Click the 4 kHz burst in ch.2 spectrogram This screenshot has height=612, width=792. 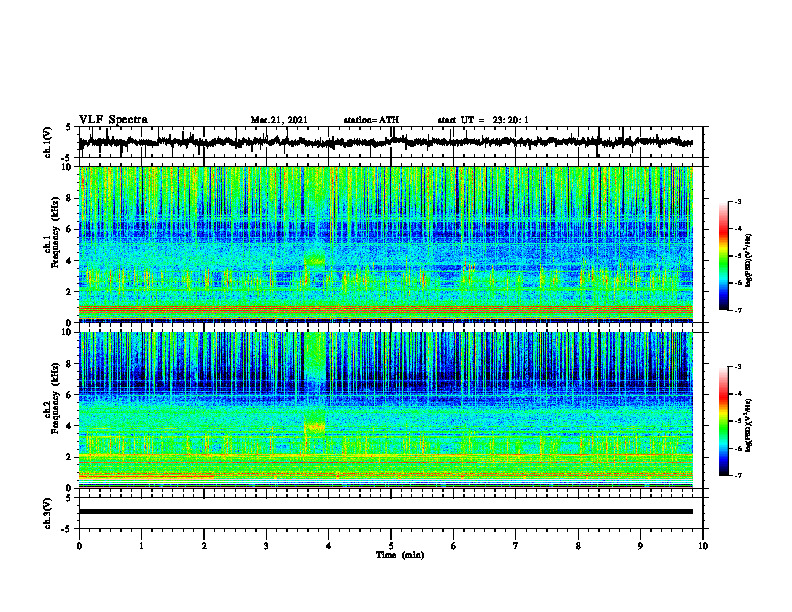point(315,427)
